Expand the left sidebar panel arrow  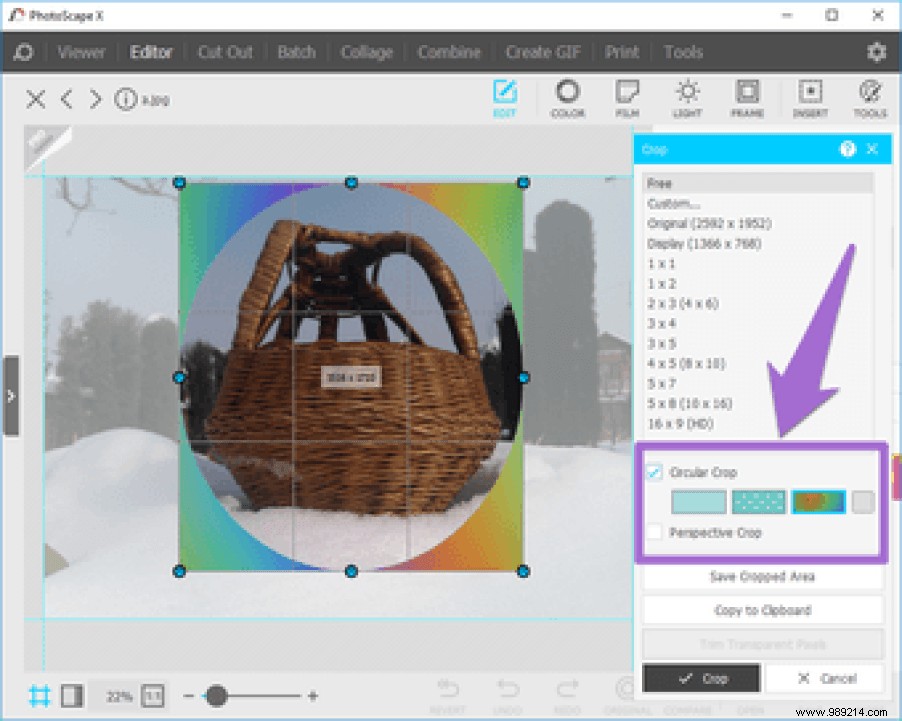pyautogui.click(x=11, y=396)
